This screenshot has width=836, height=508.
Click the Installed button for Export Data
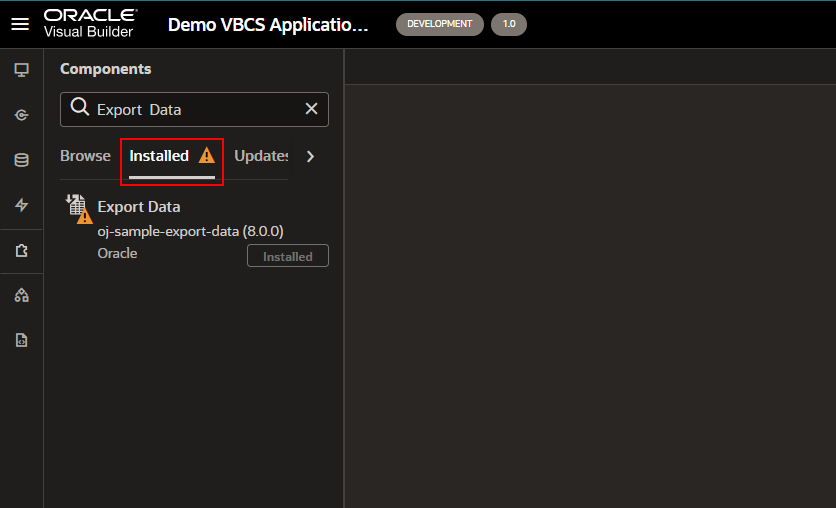click(288, 256)
